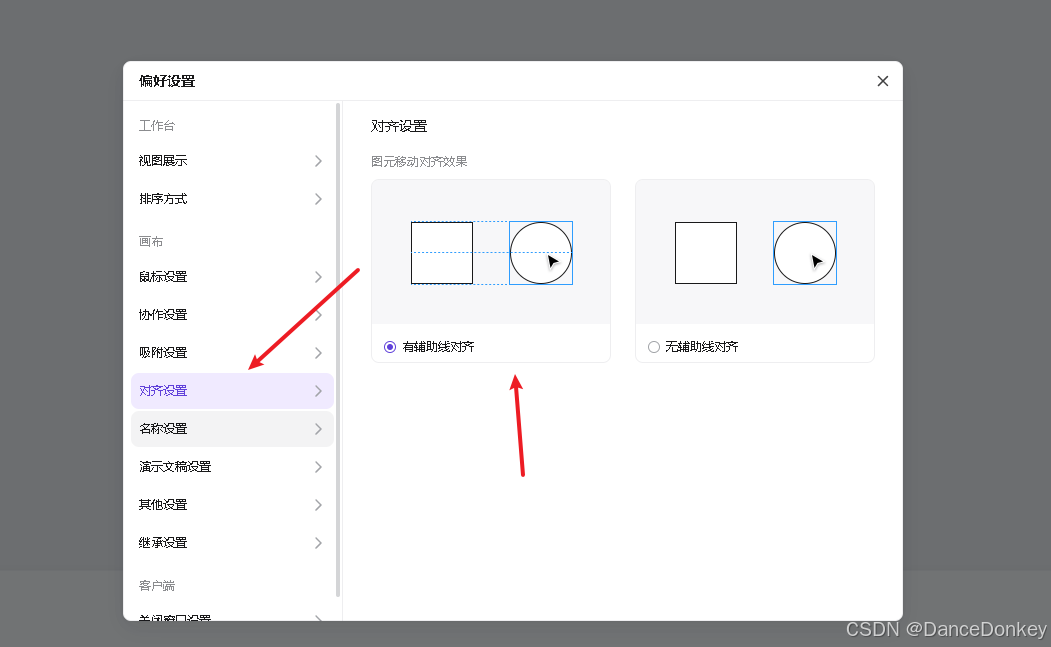Click the sidebar vertical scrollbar
This screenshot has height=647, width=1051.
click(338, 350)
